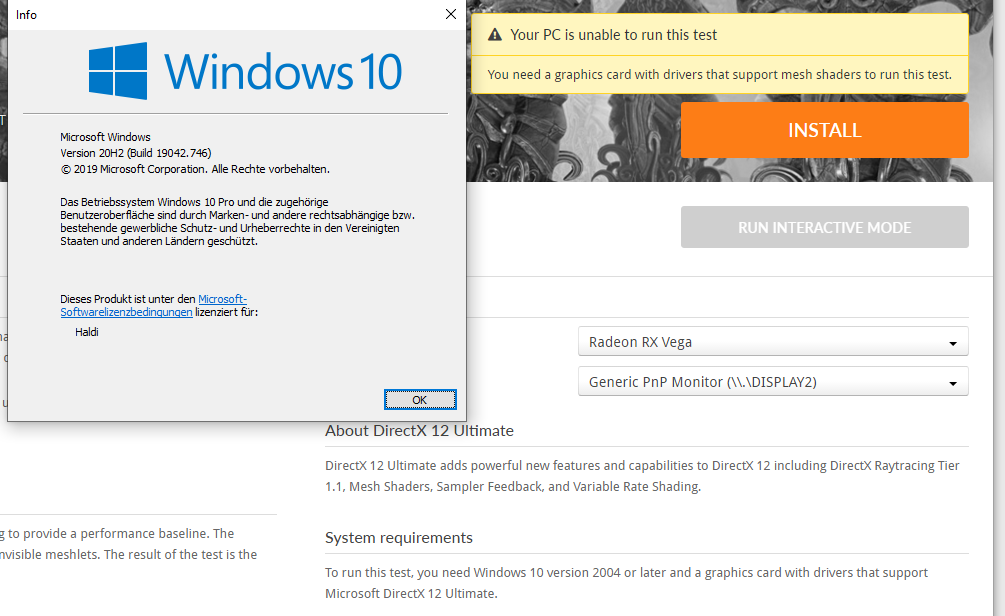Screen dimensions: 1005x616
Task: Click OK in the Windows Info dialog
Action: (x=420, y=399)
